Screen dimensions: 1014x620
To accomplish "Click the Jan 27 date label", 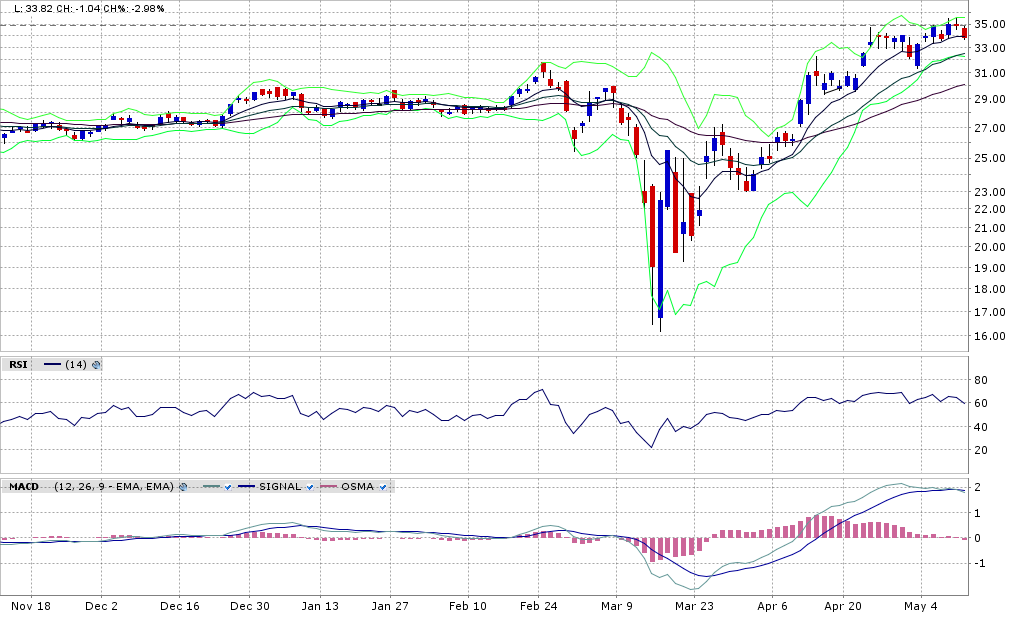I will click(x=390, y=606).
